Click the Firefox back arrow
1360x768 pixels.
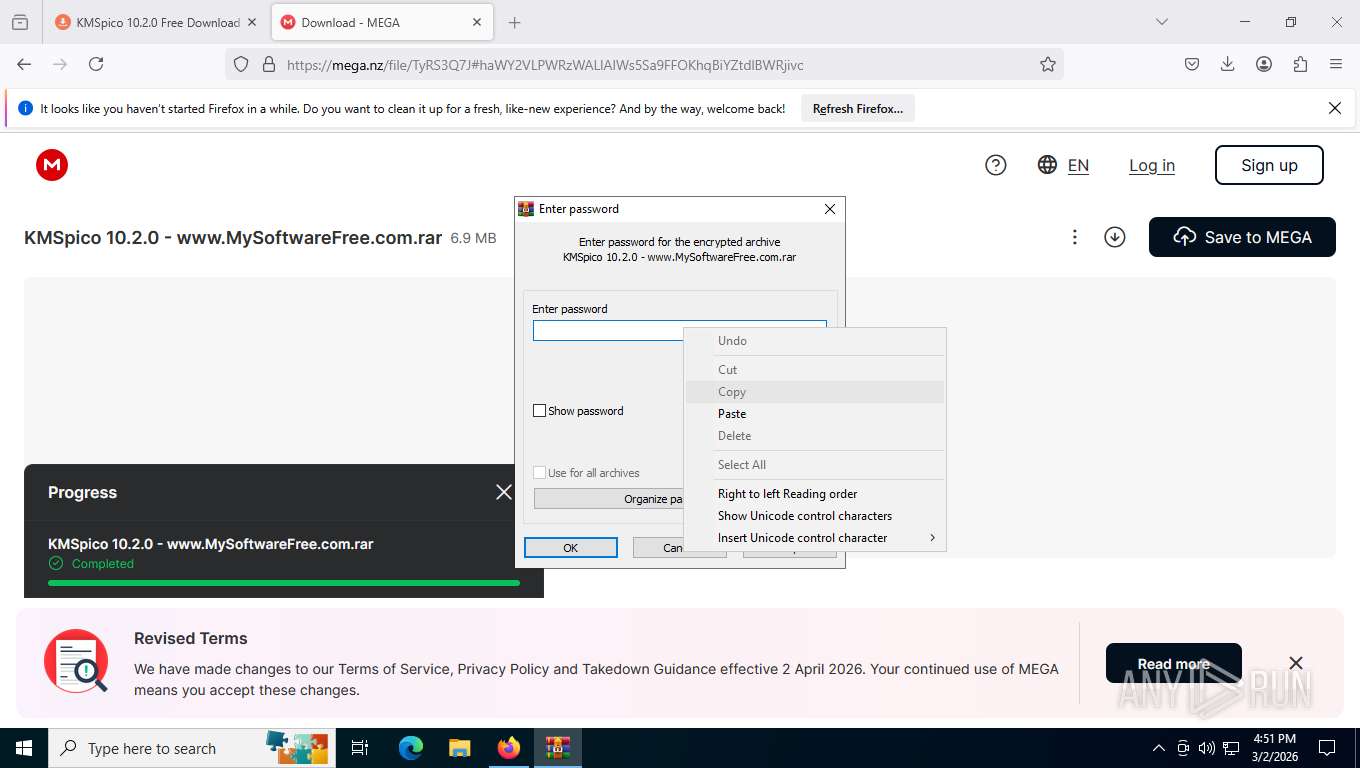point(24,64)
